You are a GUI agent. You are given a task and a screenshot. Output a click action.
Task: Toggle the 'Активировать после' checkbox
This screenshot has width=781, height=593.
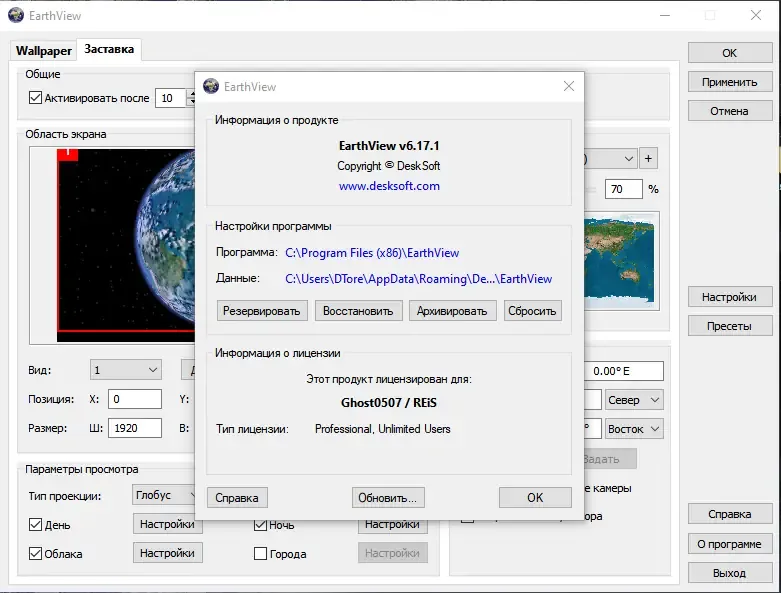click(x=35, y=98)
